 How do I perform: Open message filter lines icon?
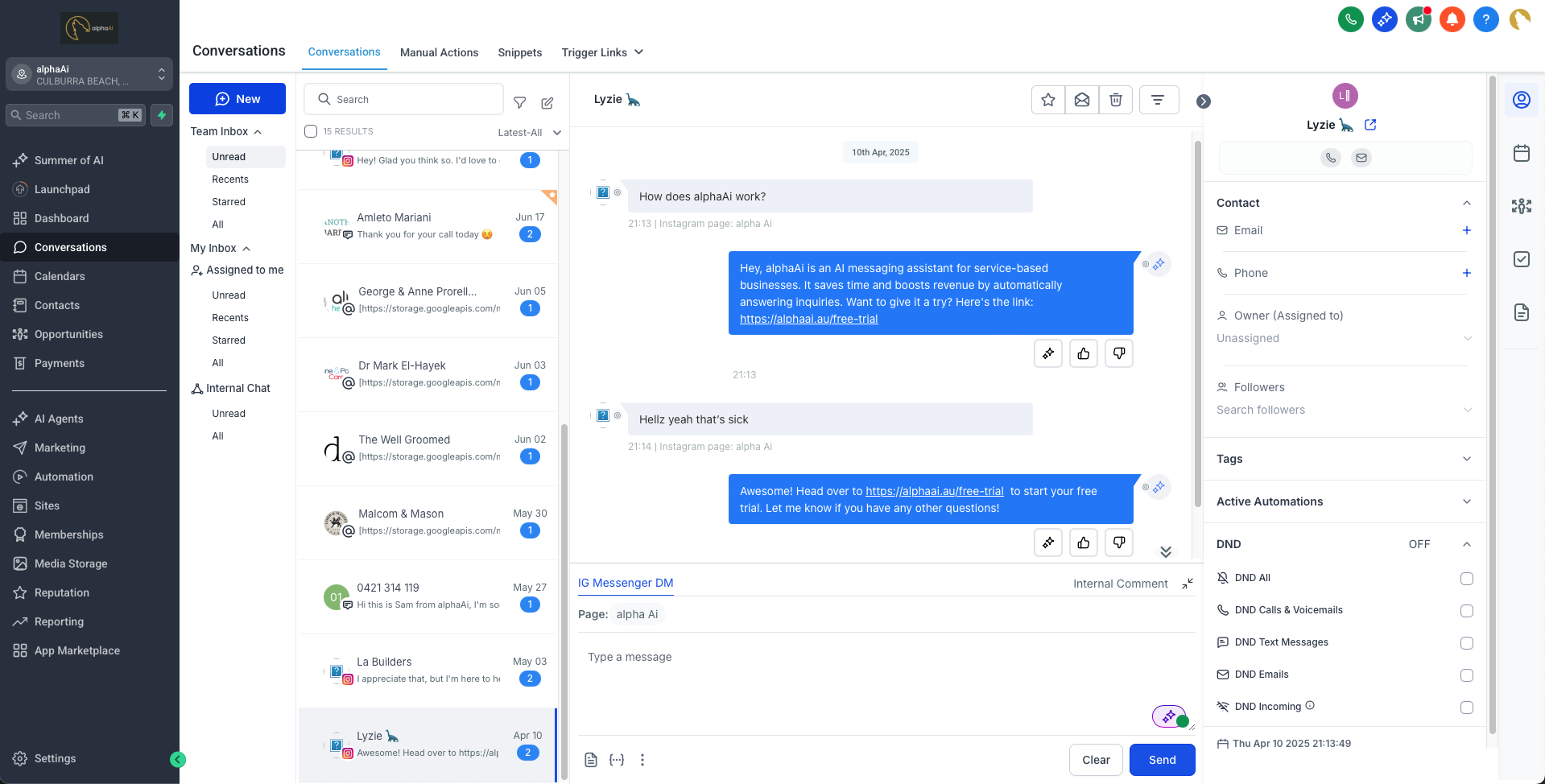1157,100
